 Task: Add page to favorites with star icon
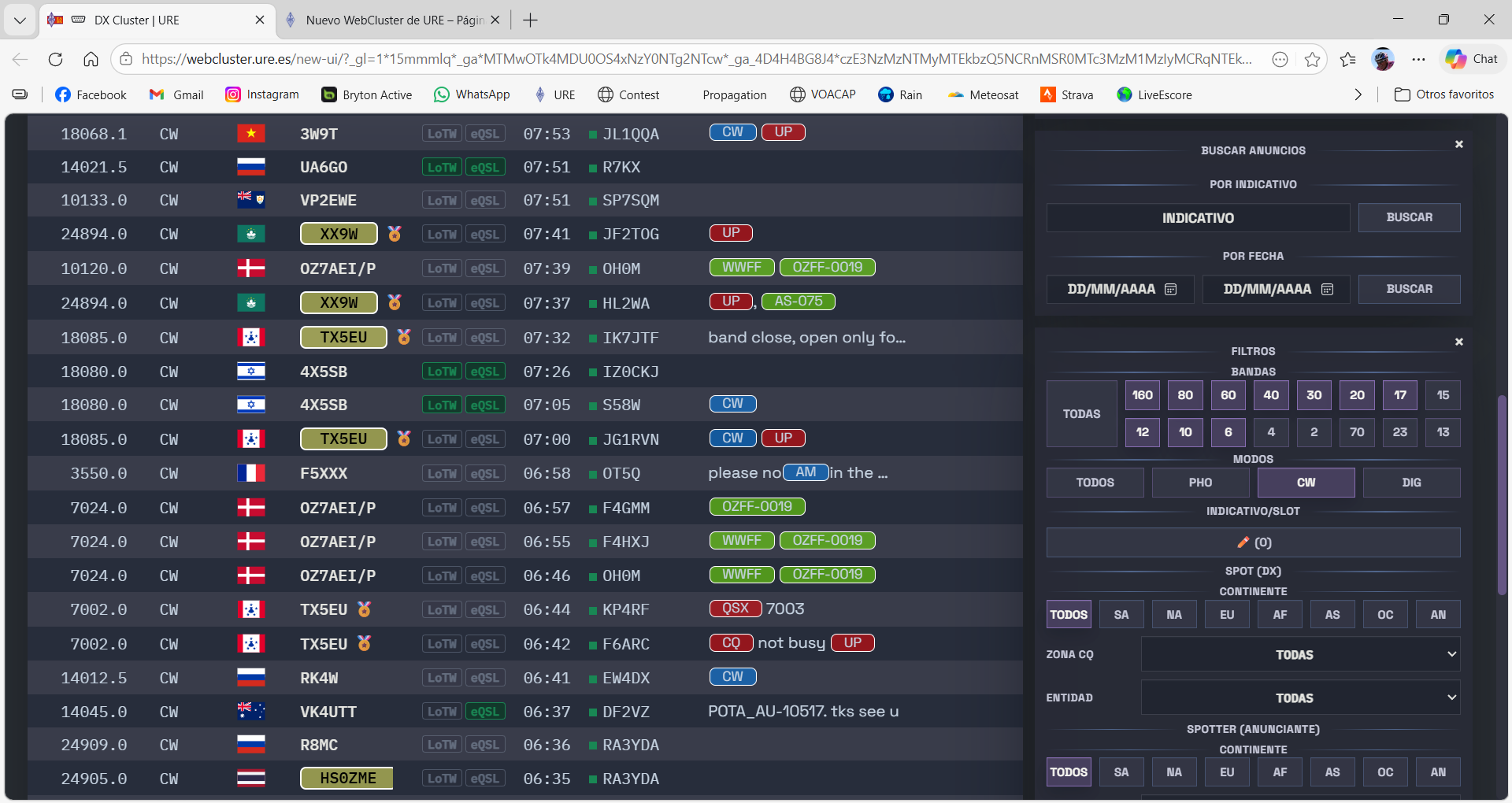1312,59
